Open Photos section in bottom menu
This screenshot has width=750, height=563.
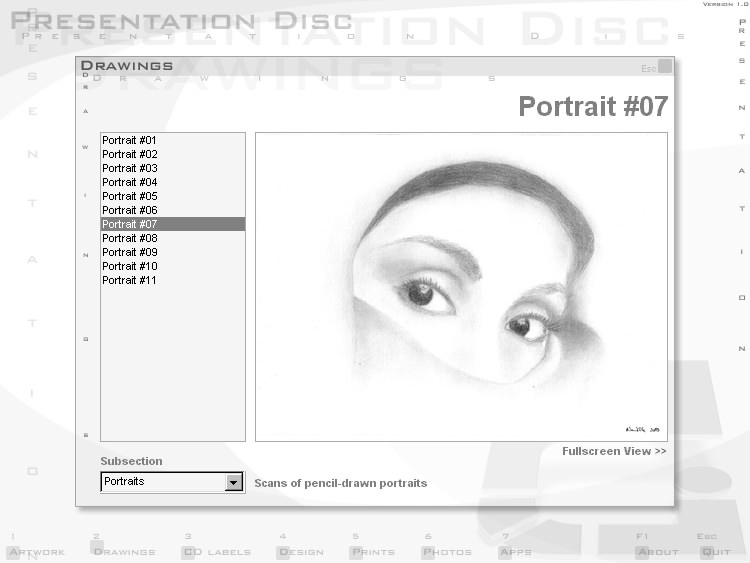[x=447, y=552]
